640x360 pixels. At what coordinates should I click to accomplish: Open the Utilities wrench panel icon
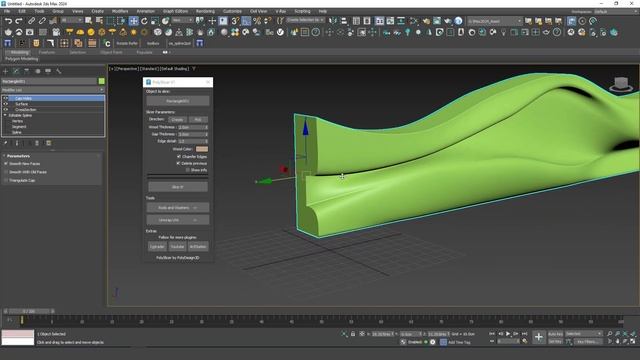tap(59, 71)
